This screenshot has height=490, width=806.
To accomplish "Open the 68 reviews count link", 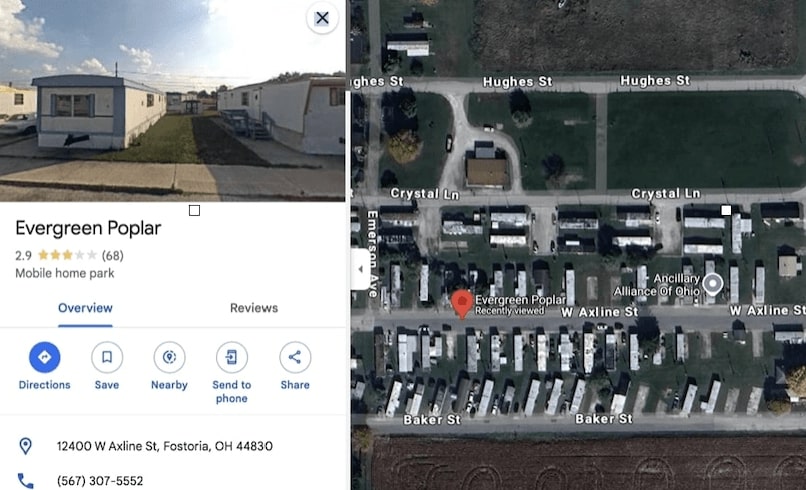I will (x=113, y=256).
